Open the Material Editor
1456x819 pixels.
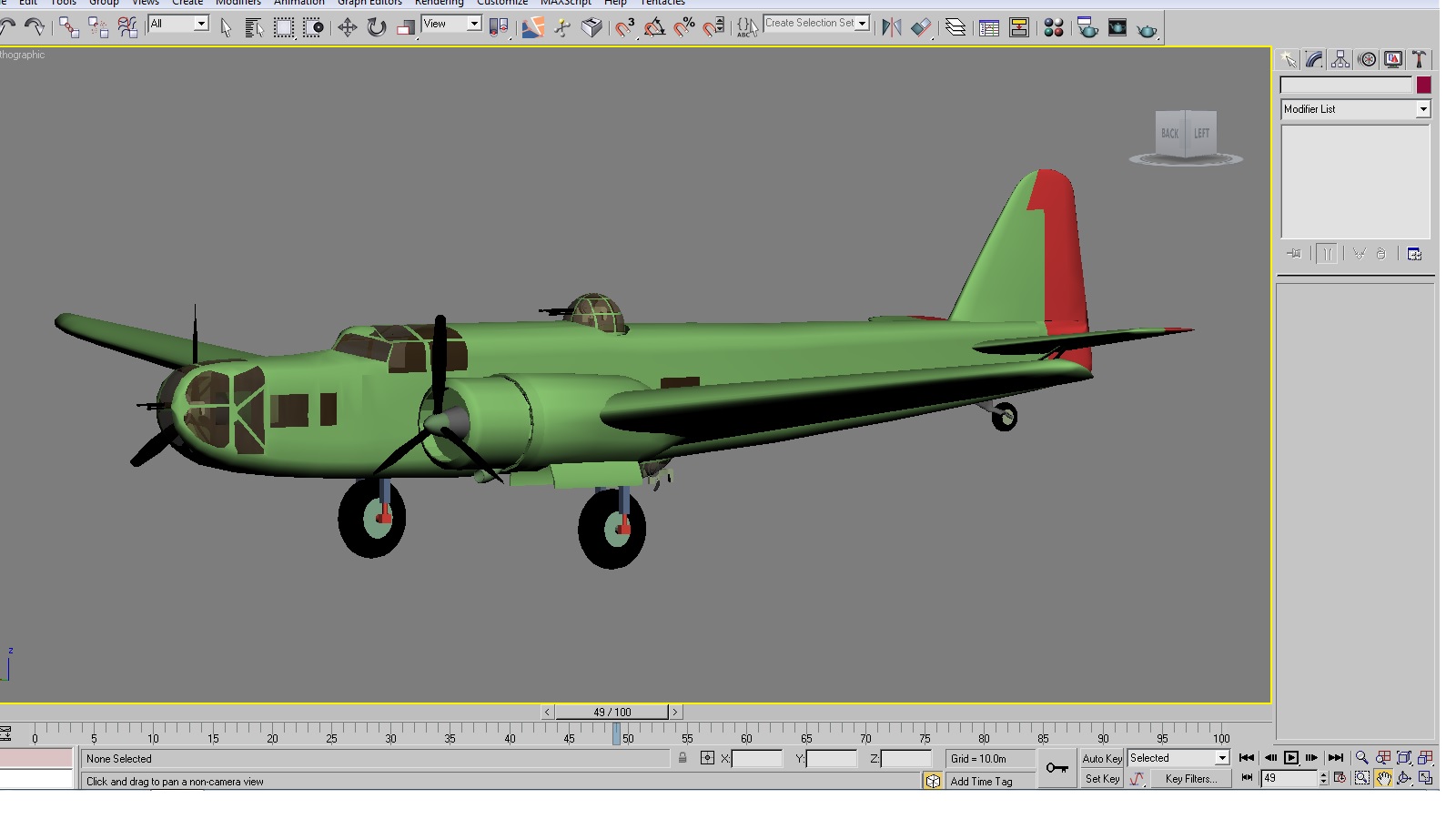pos(1054,27)
